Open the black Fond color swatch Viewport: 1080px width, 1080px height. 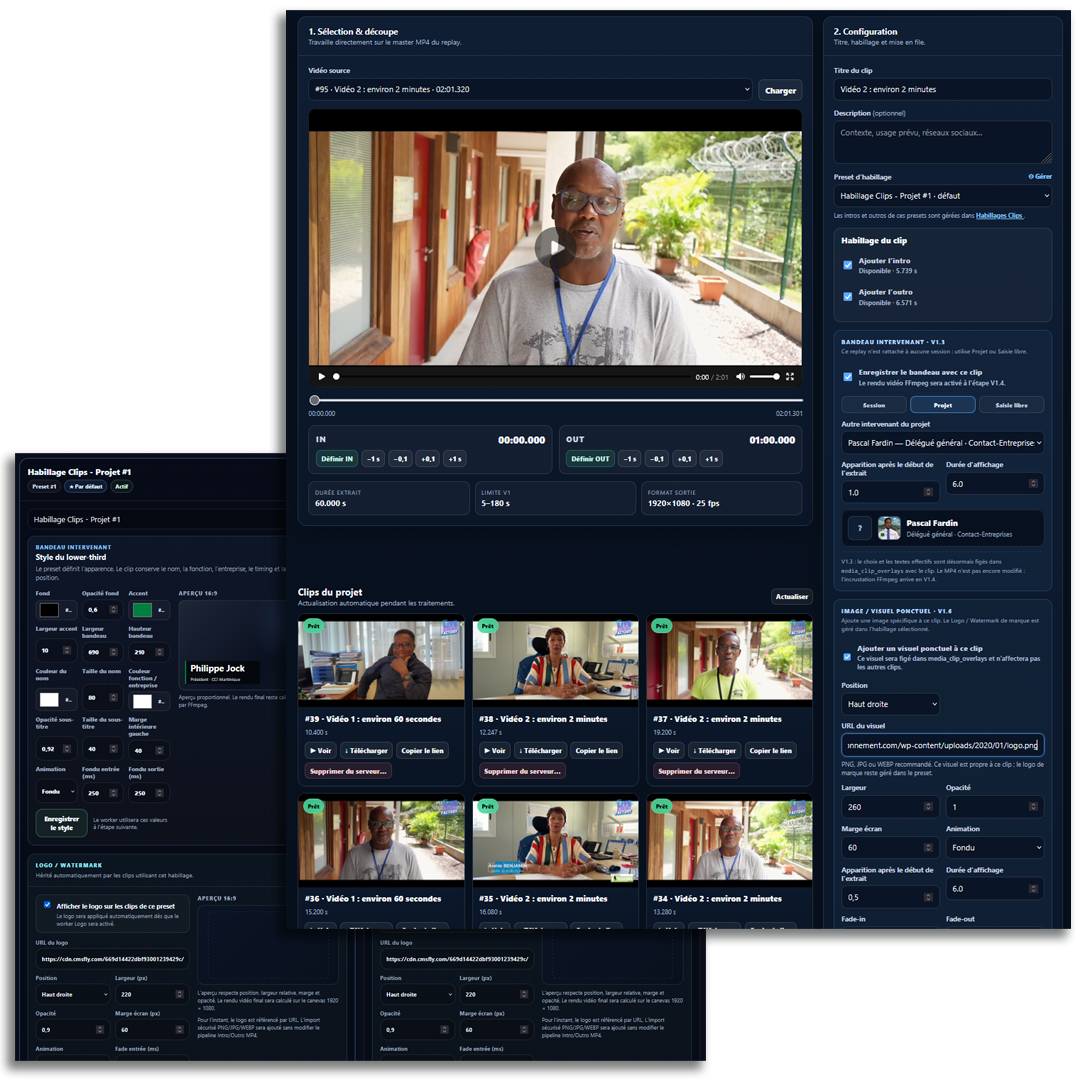(x=49, y=610)
